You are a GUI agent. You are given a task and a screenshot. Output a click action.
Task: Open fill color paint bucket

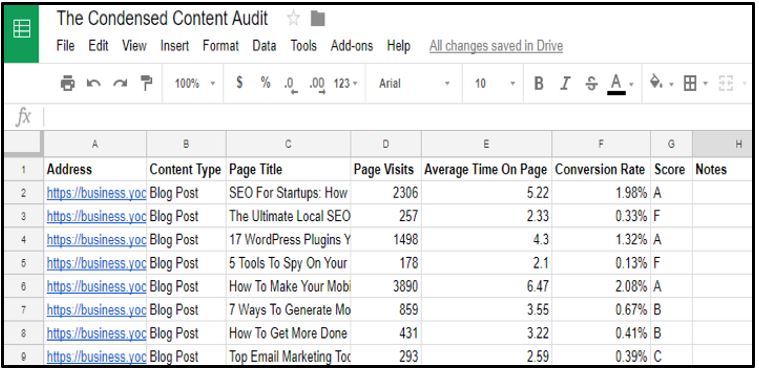pos(656,82)
